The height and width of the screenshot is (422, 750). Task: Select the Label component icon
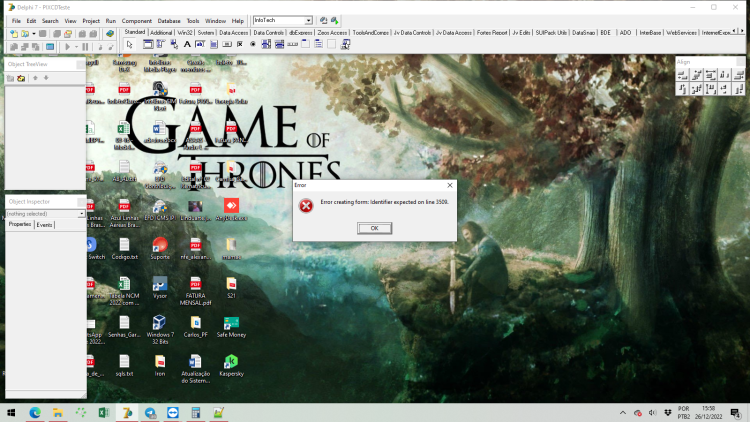[187, 44]
